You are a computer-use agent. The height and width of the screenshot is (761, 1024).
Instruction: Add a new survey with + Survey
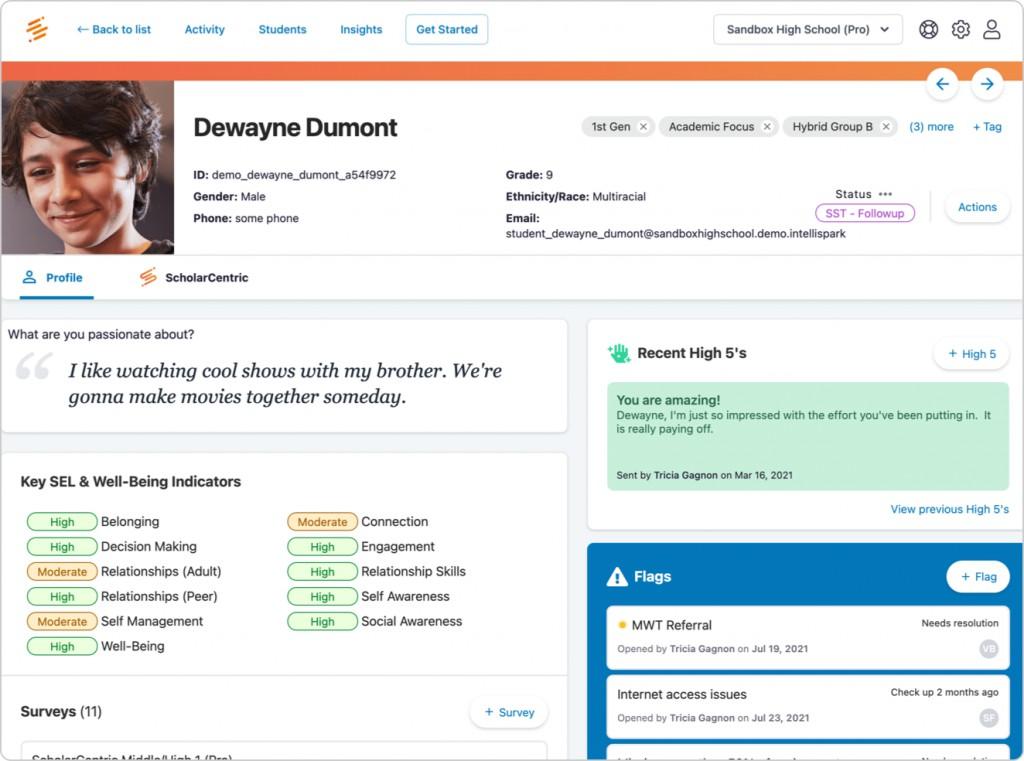(x=509, y=712)
